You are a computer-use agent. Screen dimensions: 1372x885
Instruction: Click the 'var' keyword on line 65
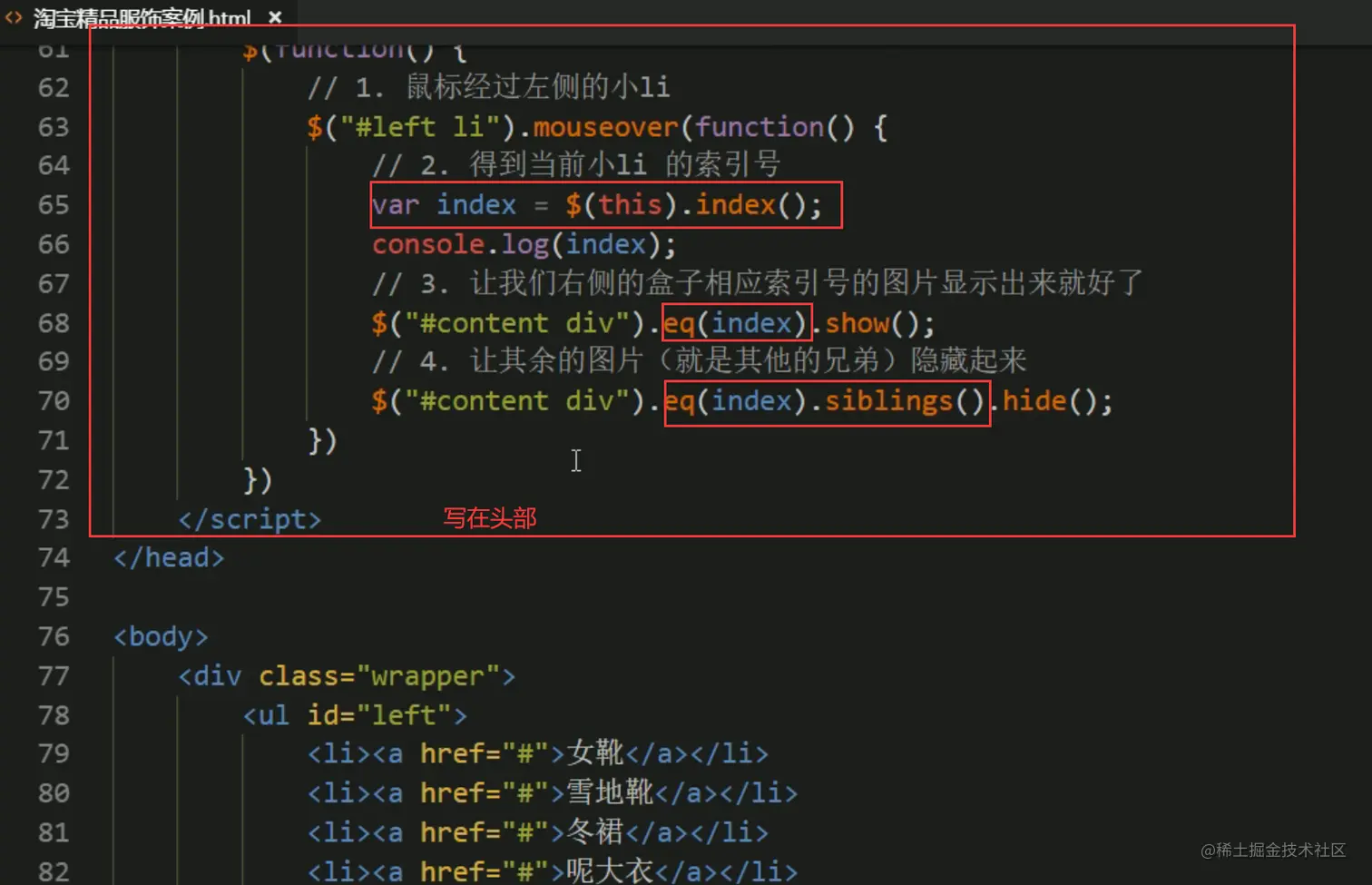(396, 205)
